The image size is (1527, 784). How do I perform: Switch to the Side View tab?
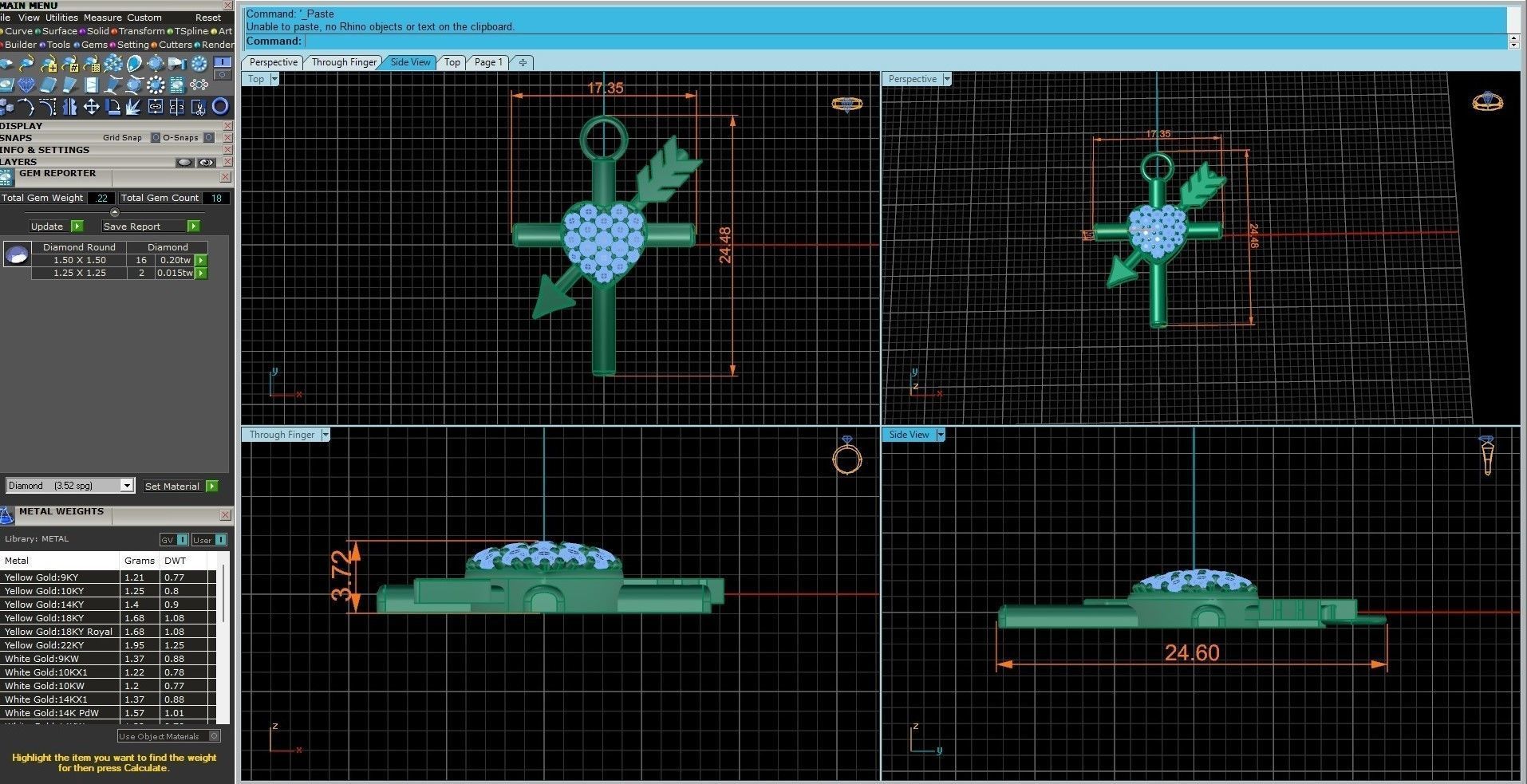pos(410,62)
